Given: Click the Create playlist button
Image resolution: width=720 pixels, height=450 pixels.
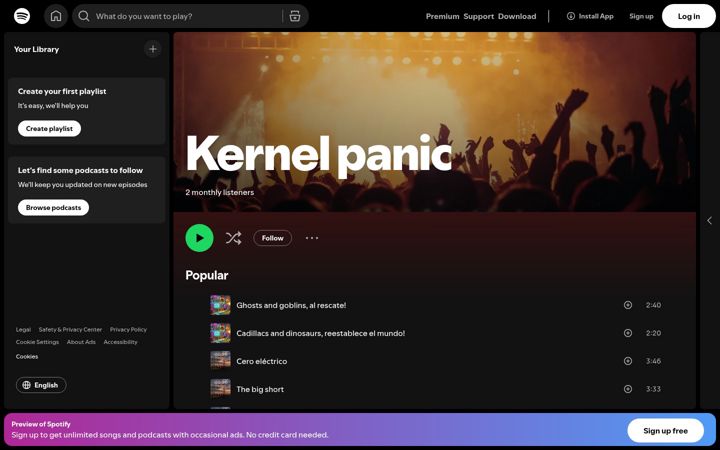Looking at the screenshot, I should 49,129.
